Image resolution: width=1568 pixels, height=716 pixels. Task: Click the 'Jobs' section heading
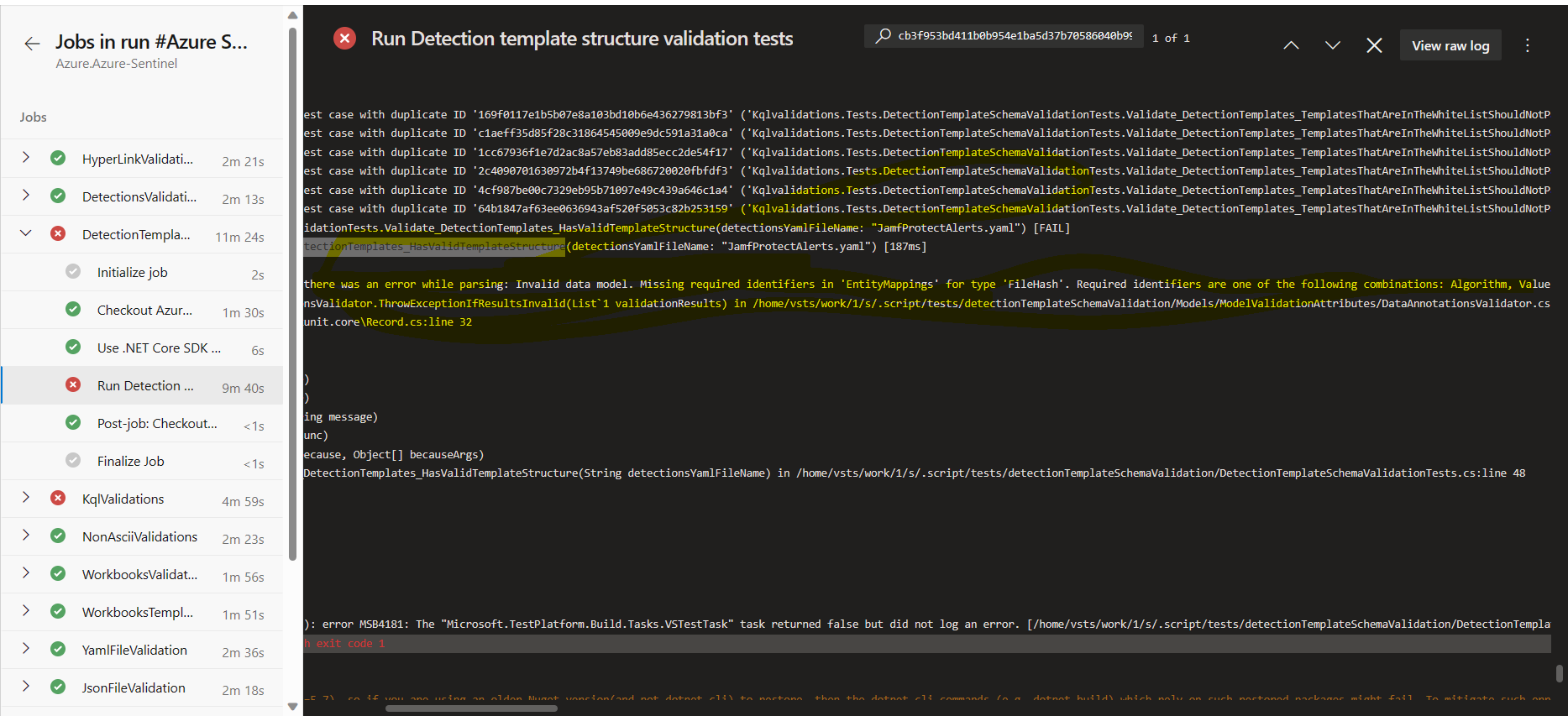34,118
